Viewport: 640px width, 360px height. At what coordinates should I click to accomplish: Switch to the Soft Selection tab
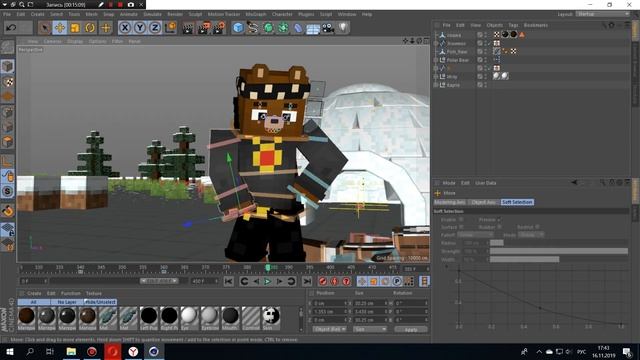click(517, 202)
